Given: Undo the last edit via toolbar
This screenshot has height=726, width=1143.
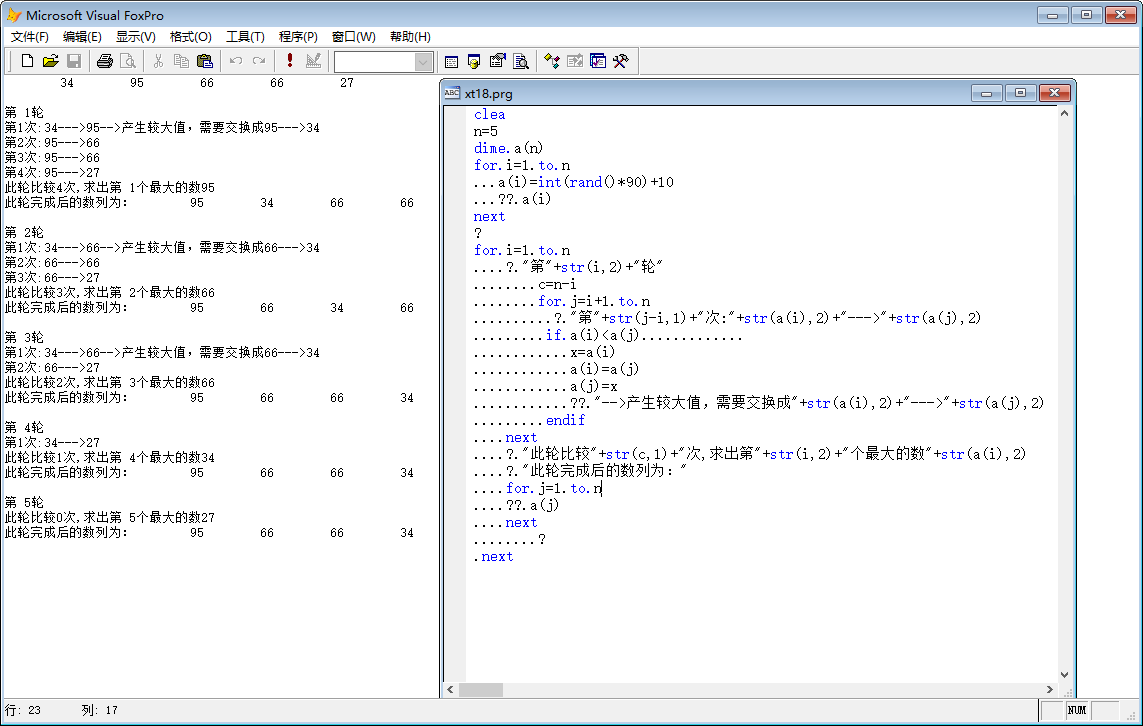Looking at the screenshot, I should pyautogui.click(x=235, y=61).
